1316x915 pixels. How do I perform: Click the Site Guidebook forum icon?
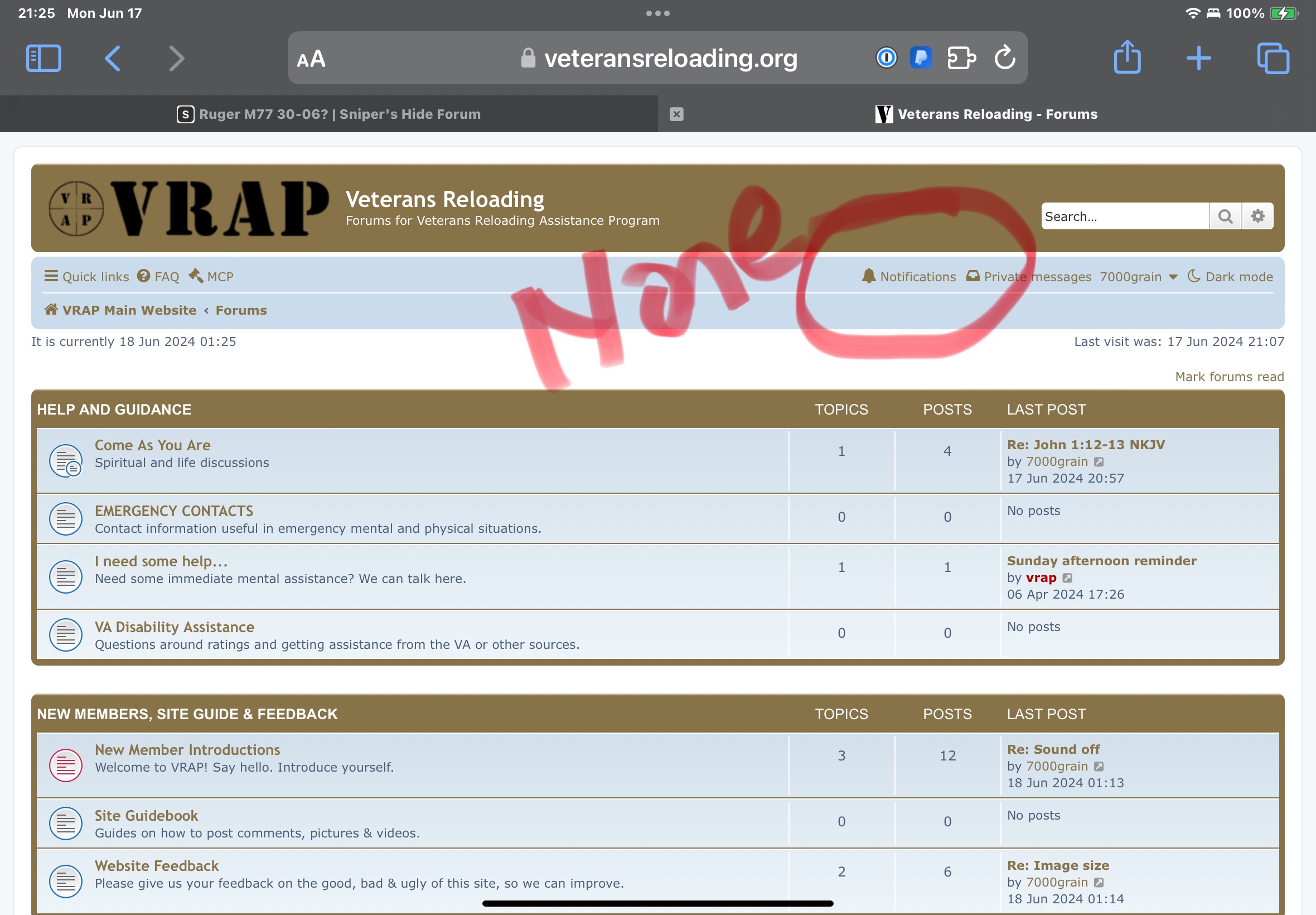[65, 824]
